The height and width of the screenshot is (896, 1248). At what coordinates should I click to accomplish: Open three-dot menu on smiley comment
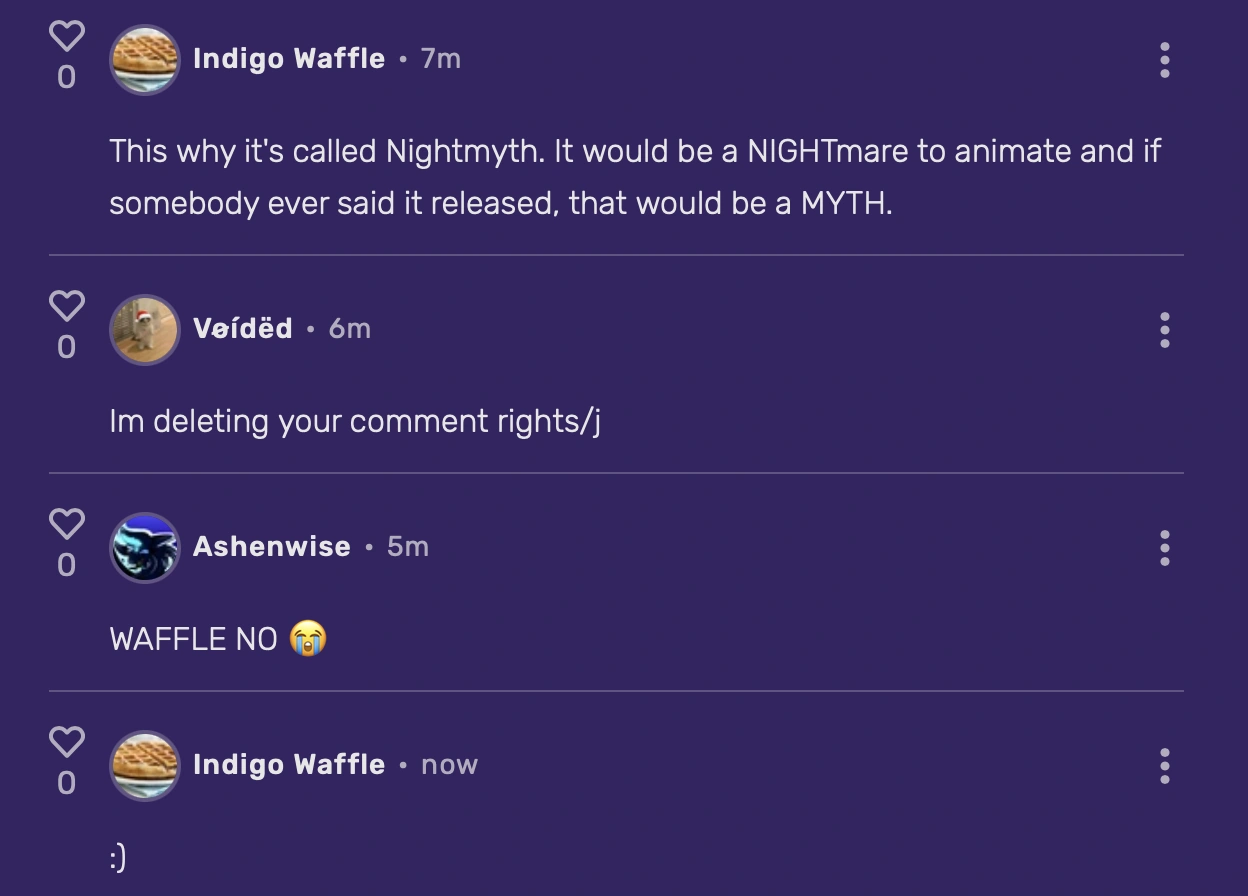[1164, 766]
